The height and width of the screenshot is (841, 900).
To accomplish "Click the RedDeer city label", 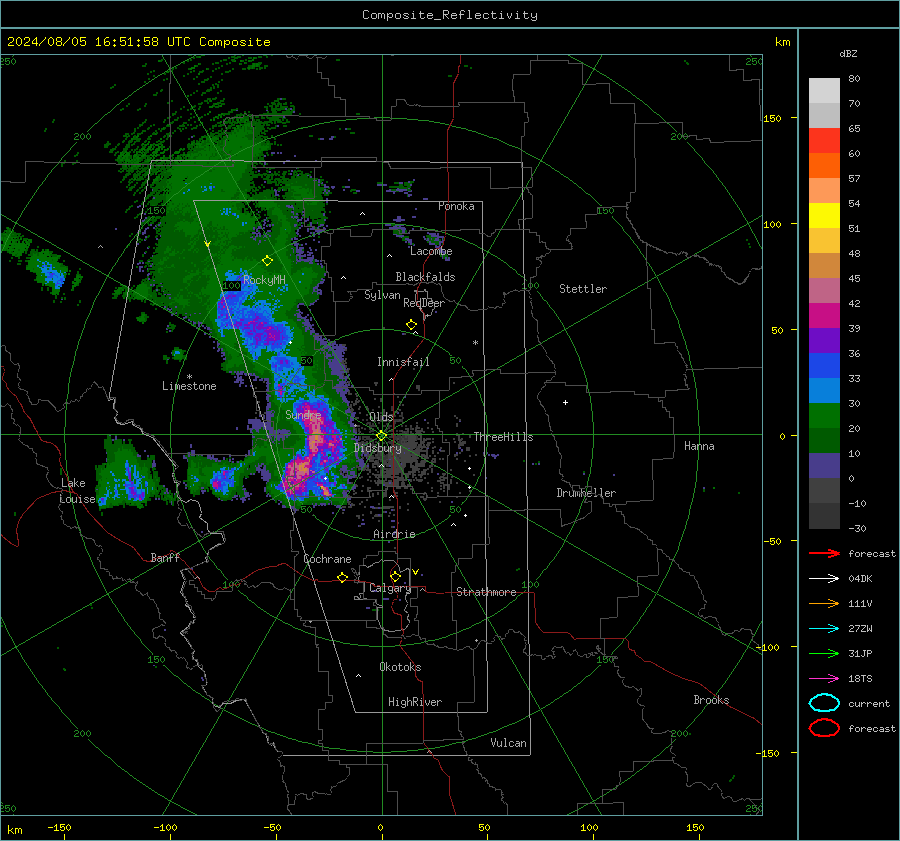I will pyautogui.click(x=424, y=303).
